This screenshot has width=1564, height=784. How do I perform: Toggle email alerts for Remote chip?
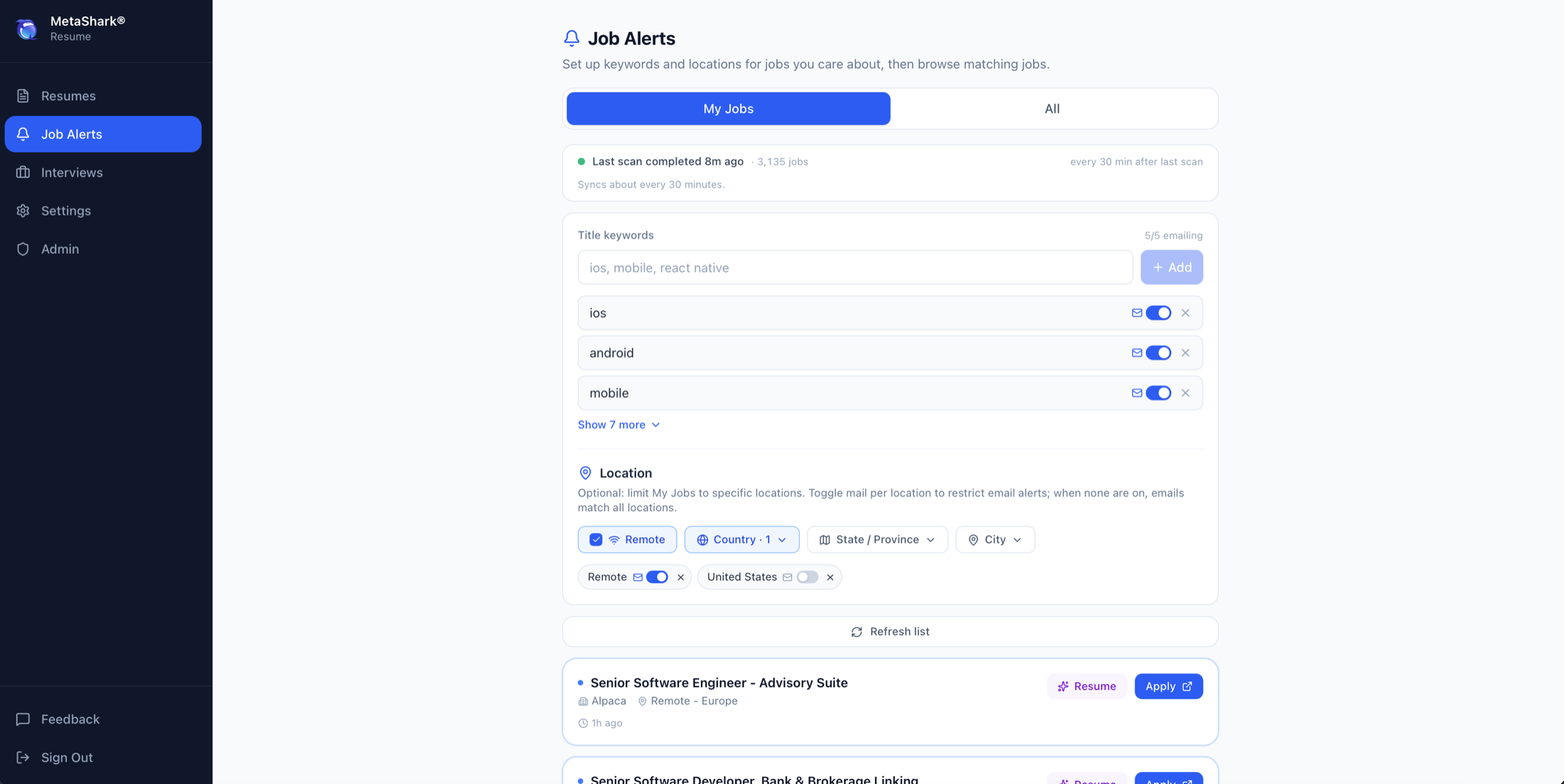pos(657,577)
